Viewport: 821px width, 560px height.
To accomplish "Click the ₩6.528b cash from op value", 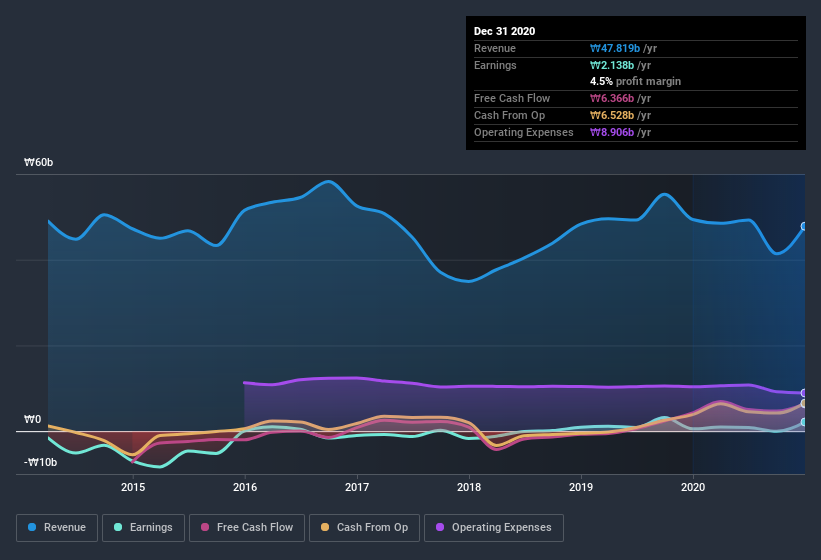I will (612, 116).
